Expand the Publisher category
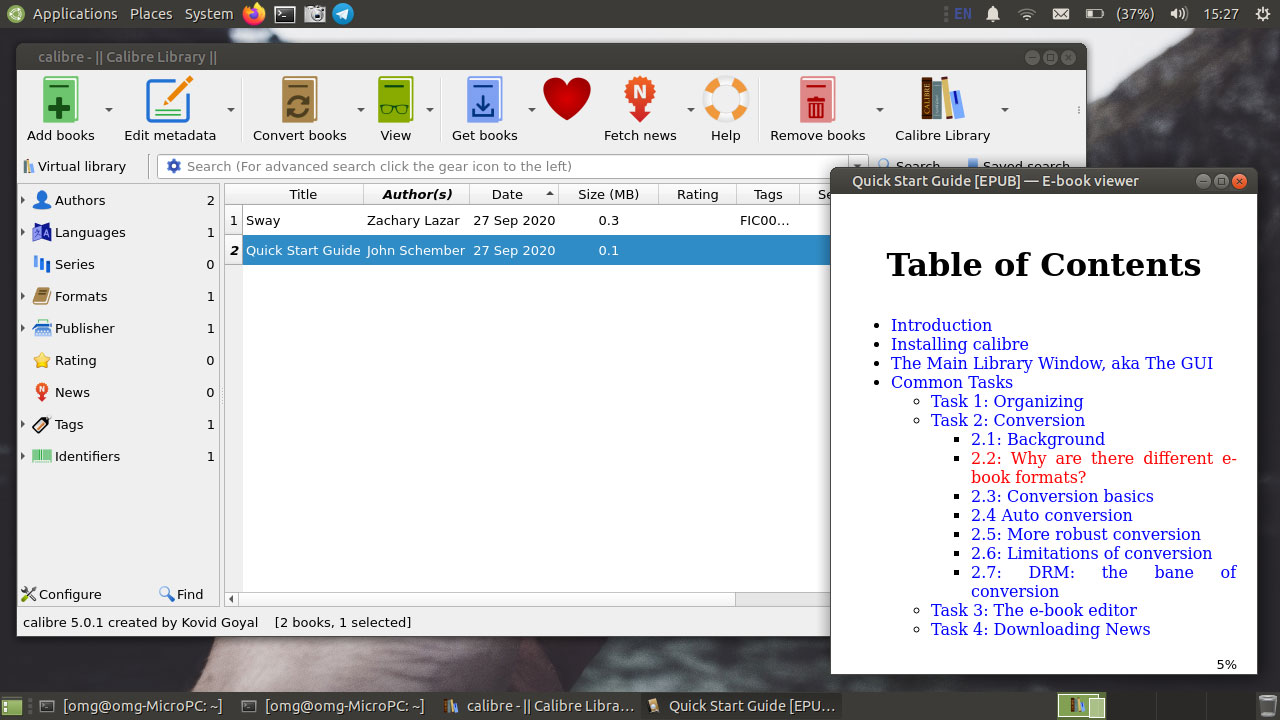This screenshot has height=720, width=1280. click(x=23, y=328)
